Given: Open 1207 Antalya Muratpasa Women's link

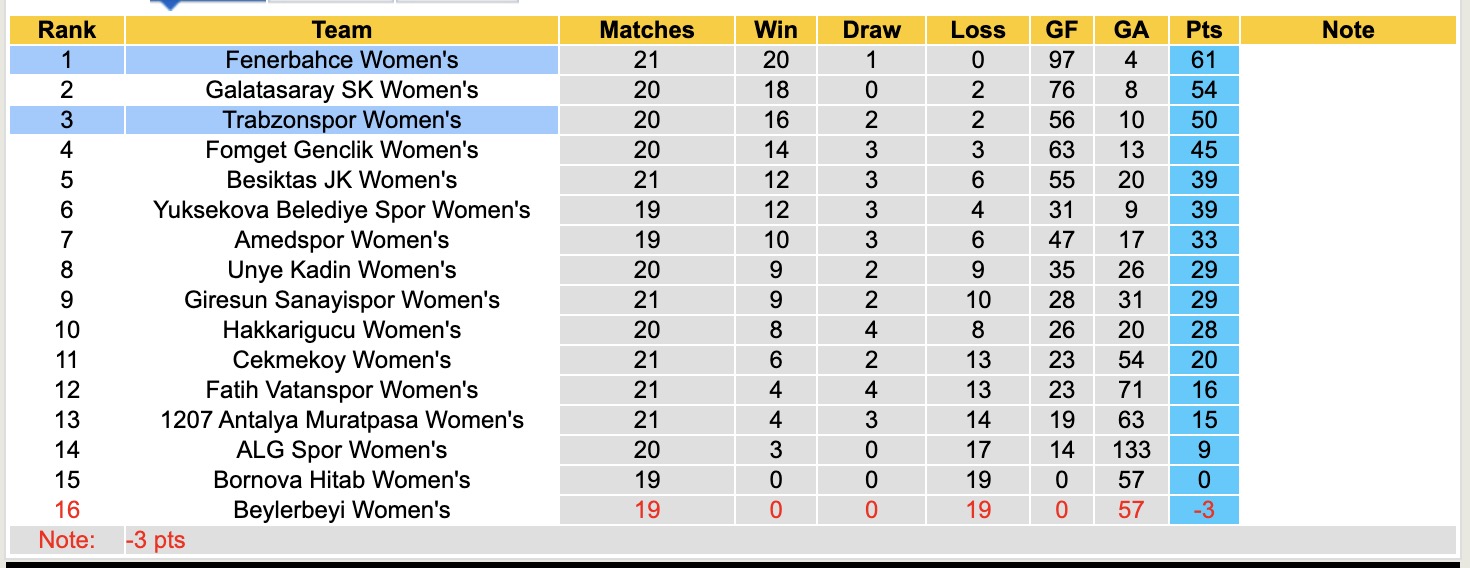Looking at the screenshot, I should point(341,420).
